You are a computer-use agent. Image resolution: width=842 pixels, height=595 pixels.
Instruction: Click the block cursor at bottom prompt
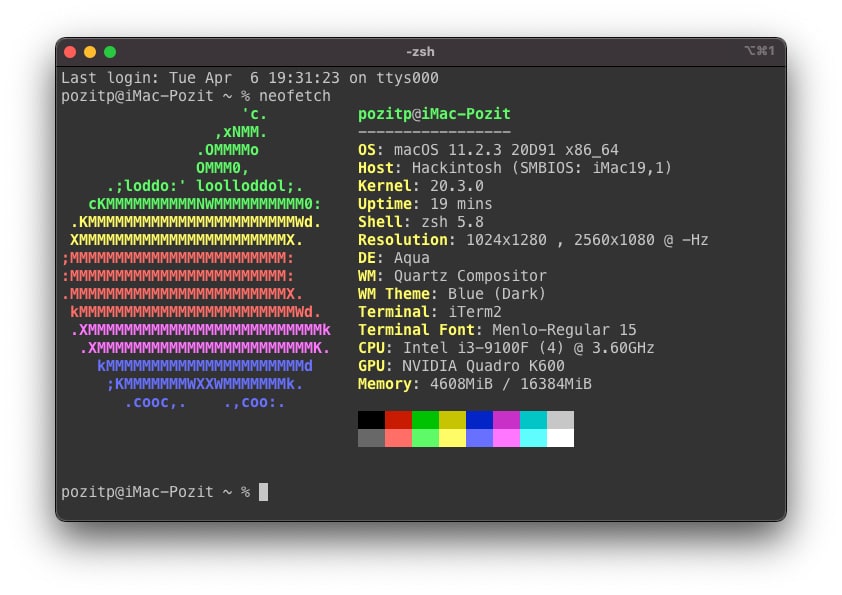click(263, 492)
